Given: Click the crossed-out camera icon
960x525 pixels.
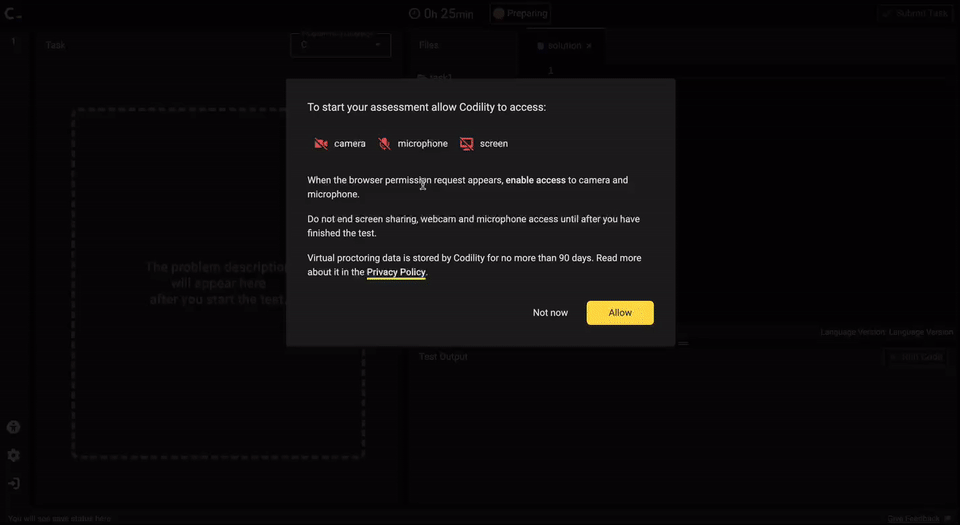Looking at the screenshot, I should 321,144.
